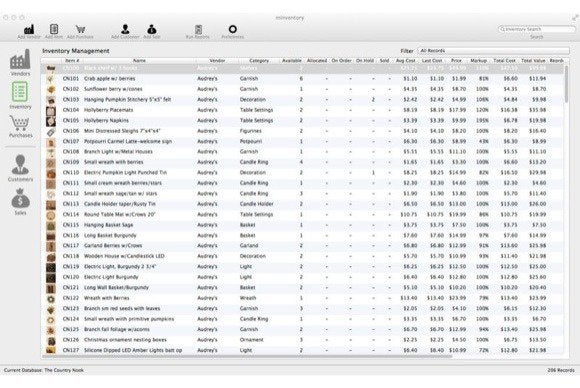Click thumbnail for Sunflower berry w/cones
Viewport: 580px width, 388px height.
51,89
